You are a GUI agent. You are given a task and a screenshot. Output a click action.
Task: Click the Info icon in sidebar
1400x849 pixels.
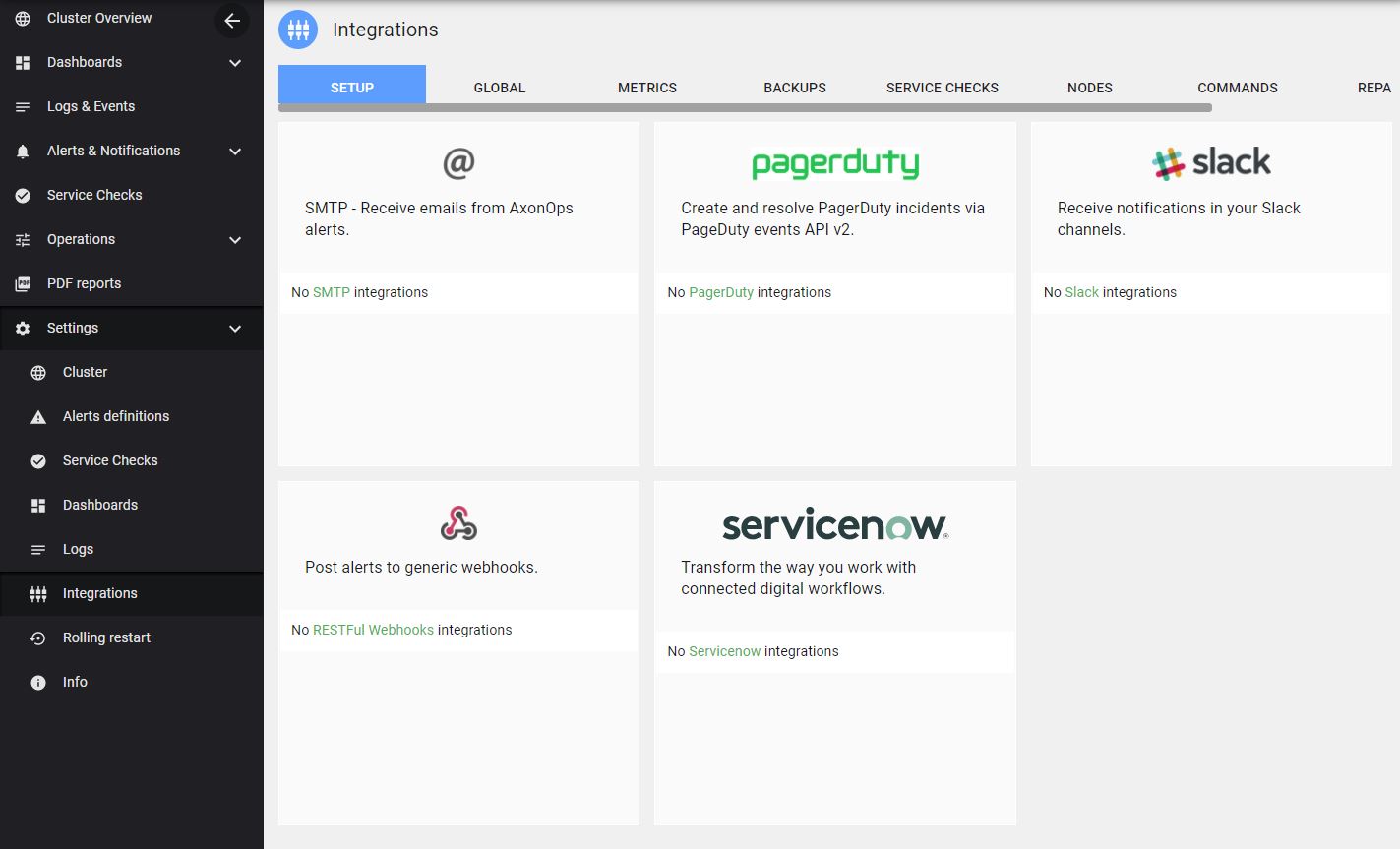point(38,683)
